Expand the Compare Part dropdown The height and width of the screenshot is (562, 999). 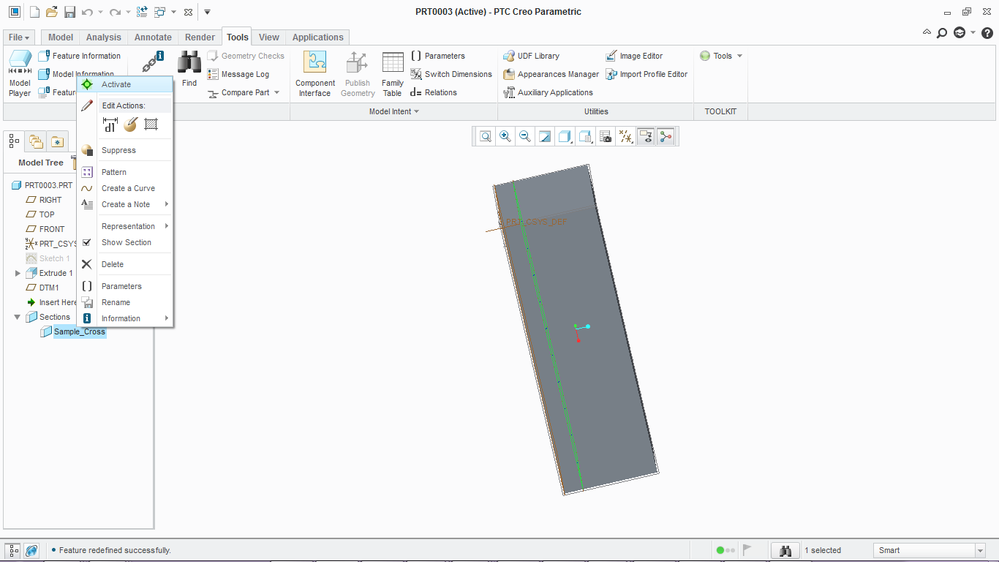277,93
